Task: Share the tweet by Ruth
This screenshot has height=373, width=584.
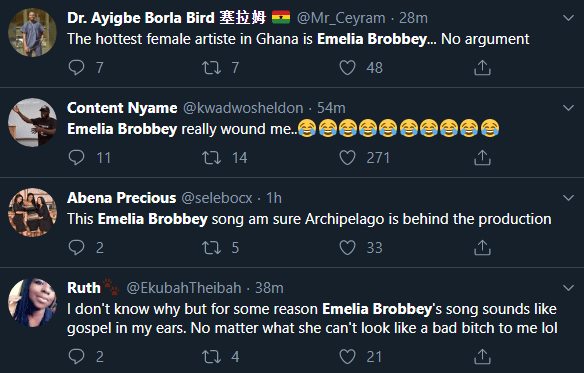Action: coord(482,356)
